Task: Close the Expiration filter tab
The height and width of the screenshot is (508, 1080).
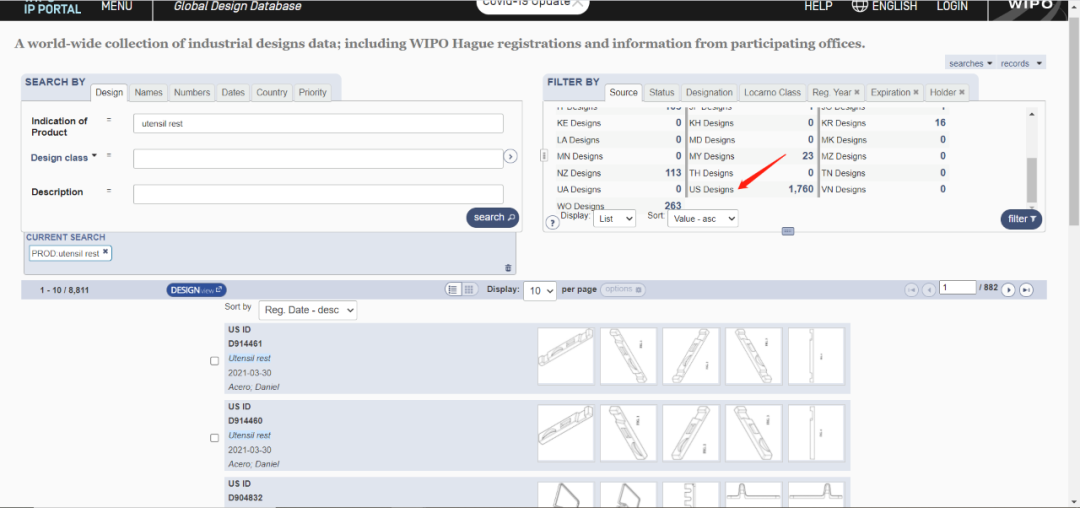Action: tap(916, 92)
